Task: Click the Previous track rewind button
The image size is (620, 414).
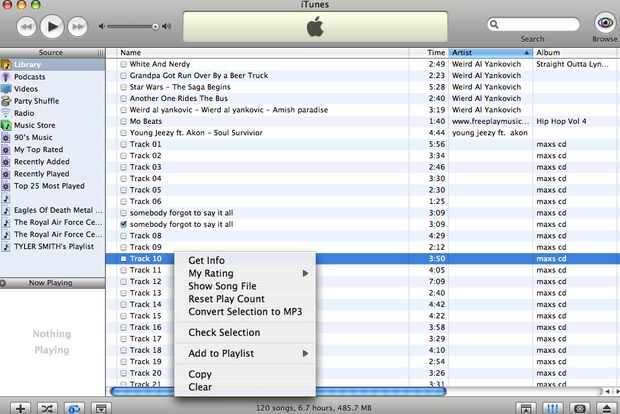Action: (26, 26)
